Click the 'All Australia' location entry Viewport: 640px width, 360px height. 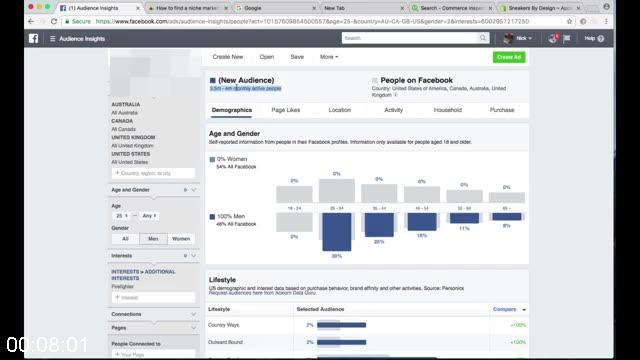pos(124,113)
